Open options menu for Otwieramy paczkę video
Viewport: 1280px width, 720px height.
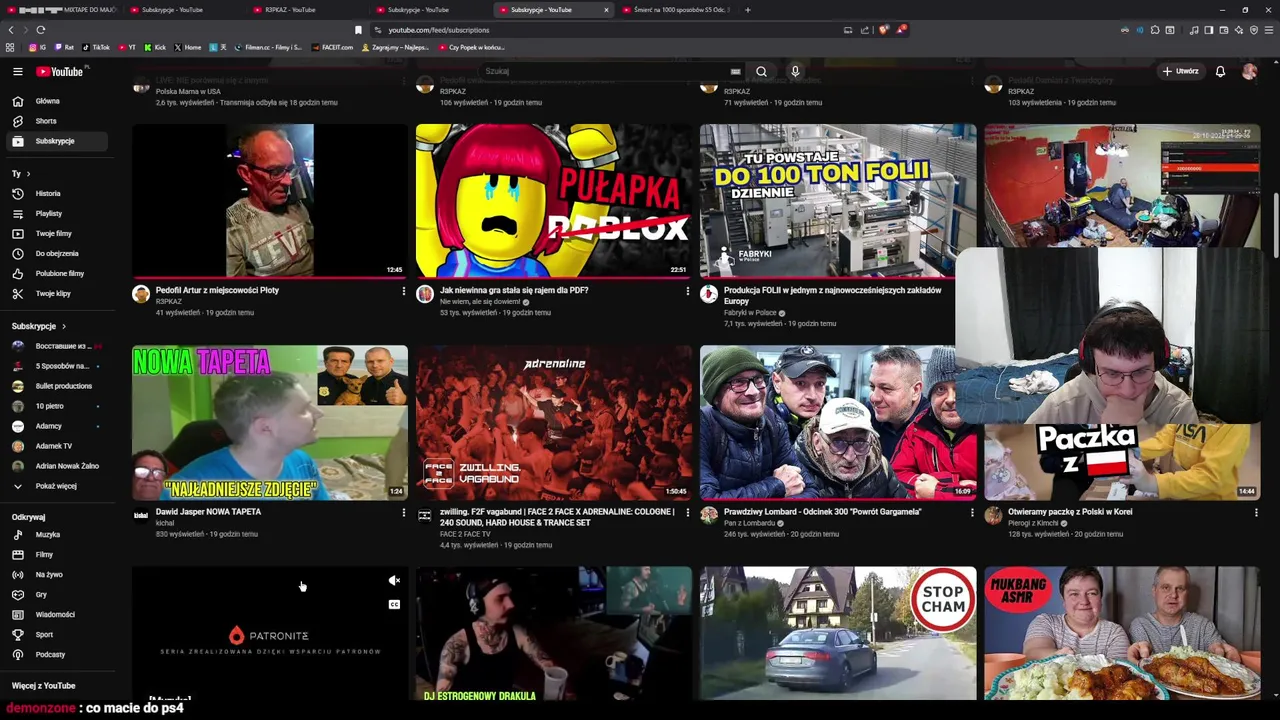(x=1256, y=513)
